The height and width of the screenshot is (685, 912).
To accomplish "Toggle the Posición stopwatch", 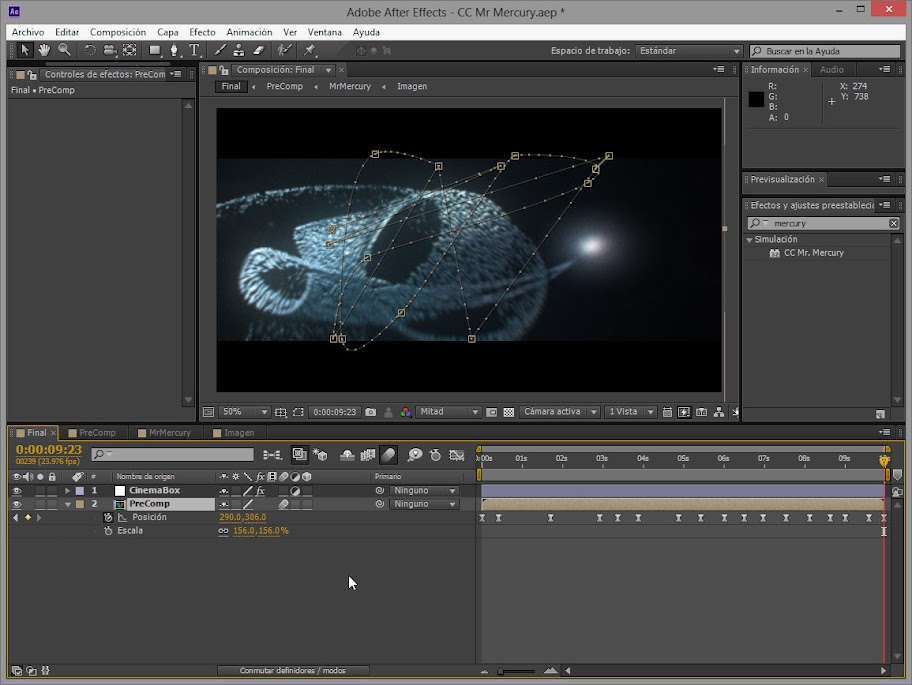I will tap(108, 517).
